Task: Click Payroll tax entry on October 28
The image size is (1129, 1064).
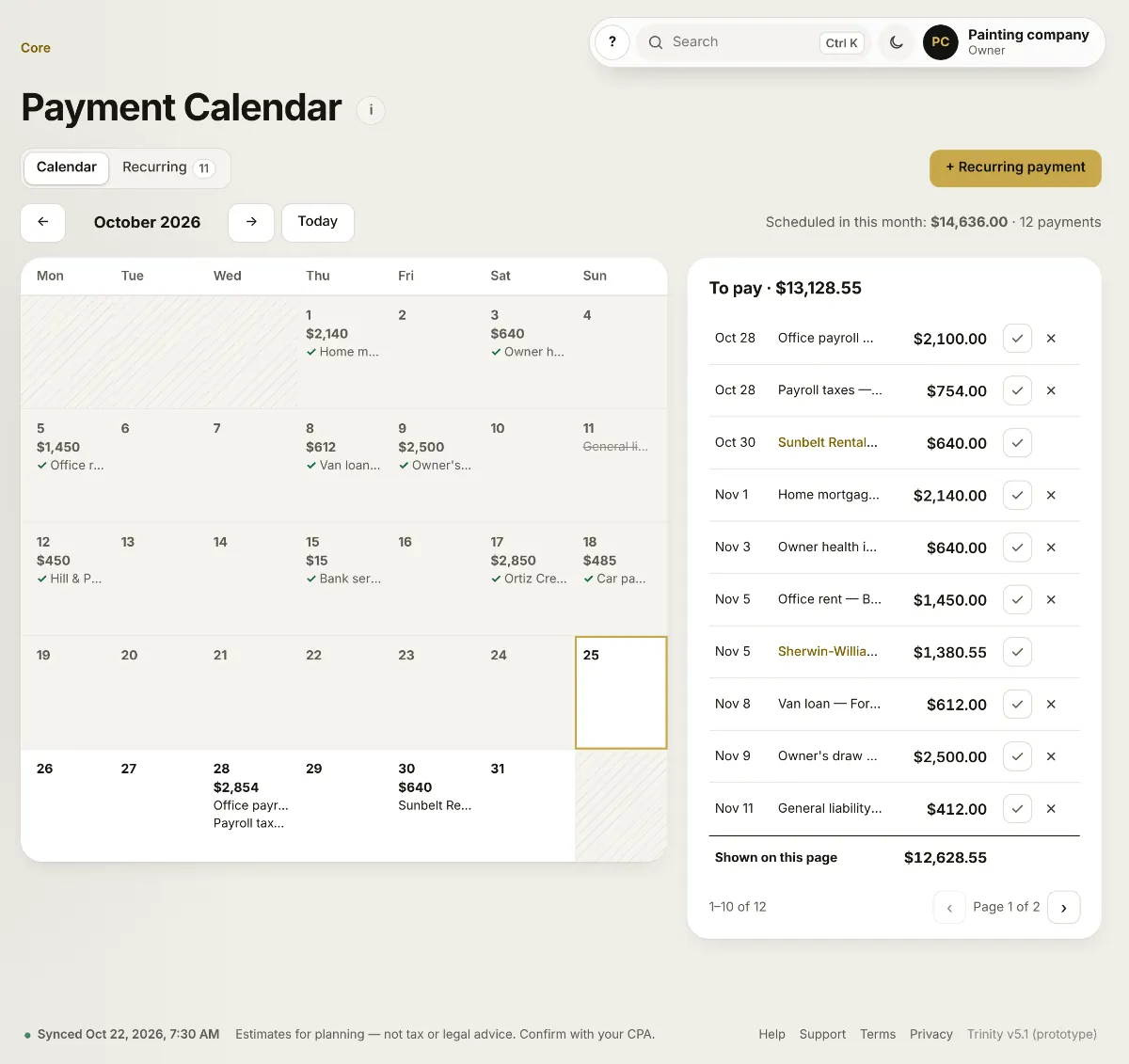Action: tap(248, 823)
